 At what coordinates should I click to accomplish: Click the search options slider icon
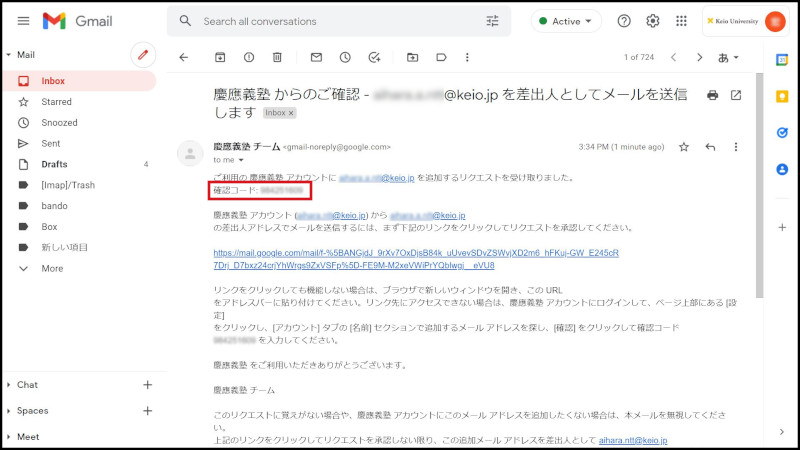coord(492,21)
